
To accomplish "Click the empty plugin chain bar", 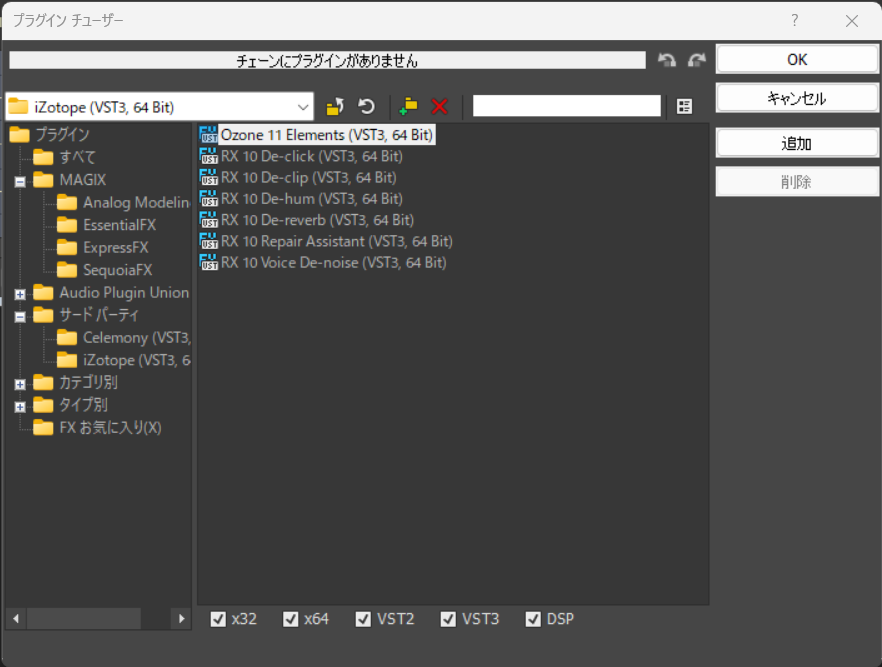I will tap(327, 60).
